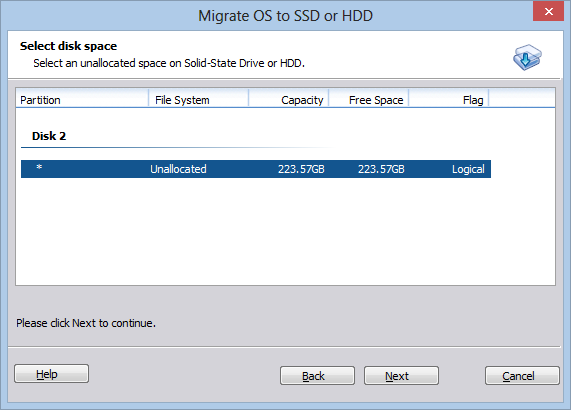This screenshot has height=410, width=571.
Task: Click empty area below the partition row
Action: point(286,231)
